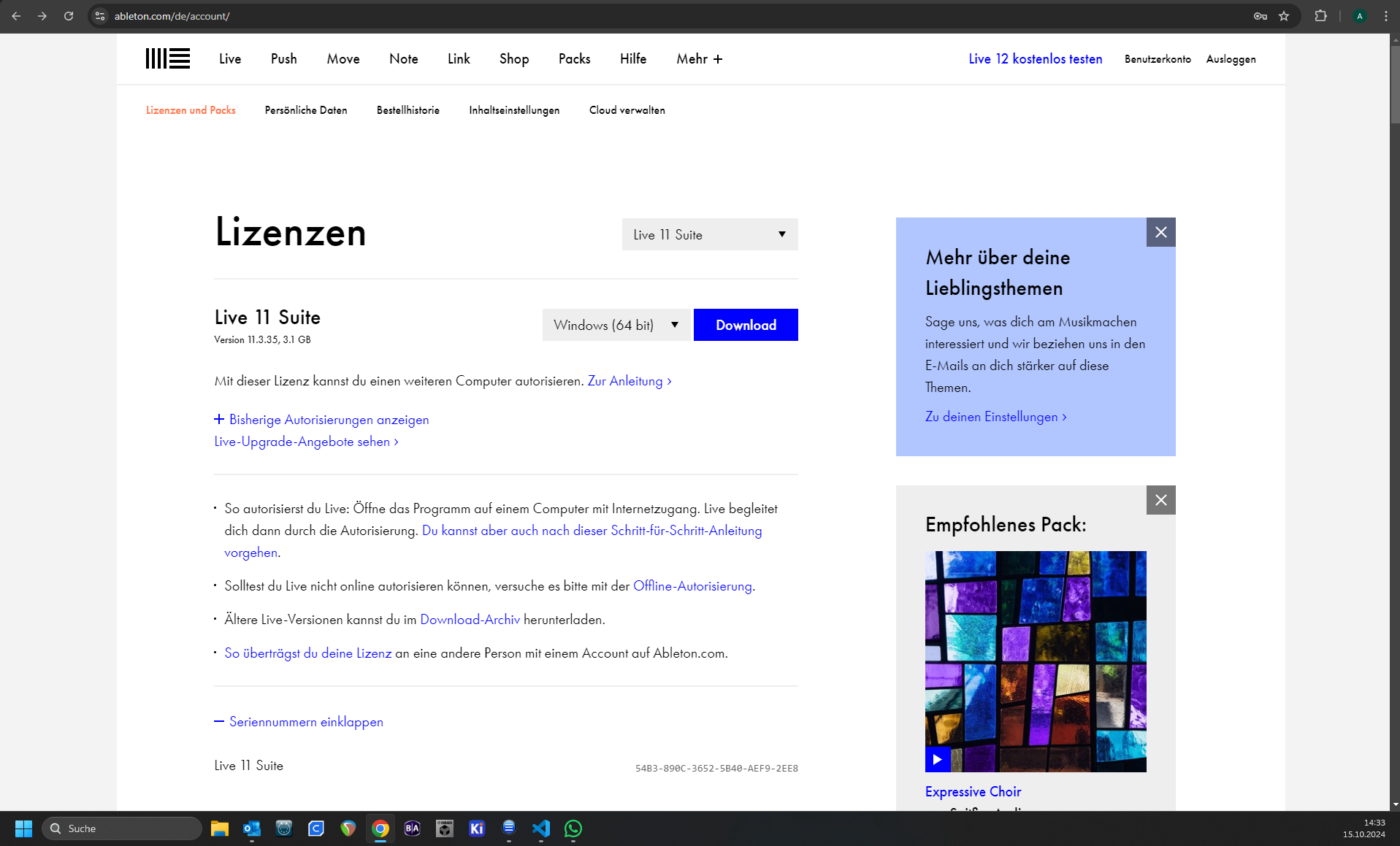
Task: Open the Note menu item
Action: tap(404, 59)
